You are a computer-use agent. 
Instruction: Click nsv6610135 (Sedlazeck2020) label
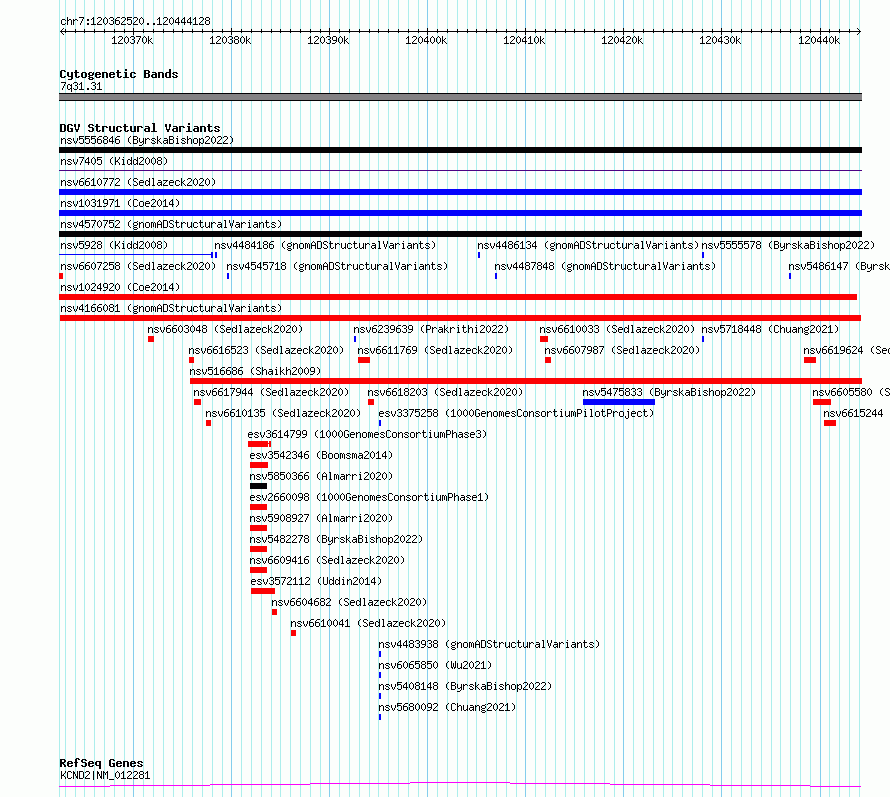283,413
